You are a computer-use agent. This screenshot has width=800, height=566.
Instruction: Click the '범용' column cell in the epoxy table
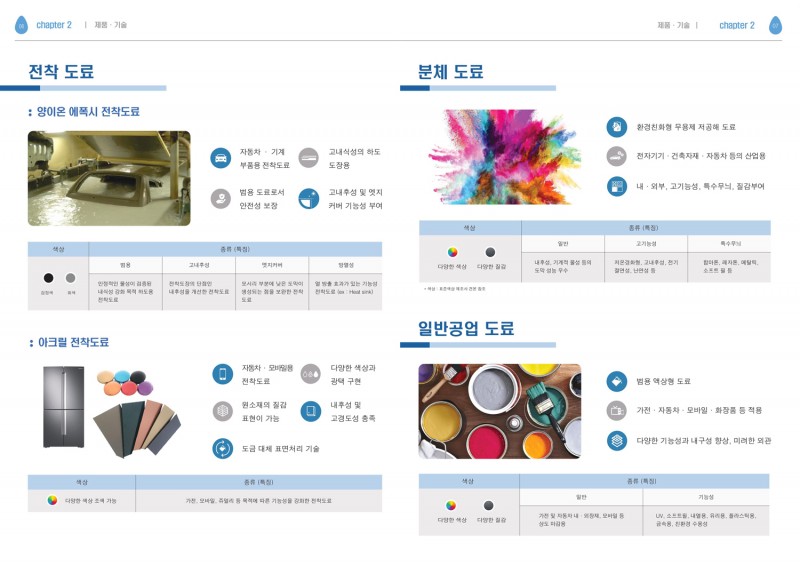(x=126, y=265)
